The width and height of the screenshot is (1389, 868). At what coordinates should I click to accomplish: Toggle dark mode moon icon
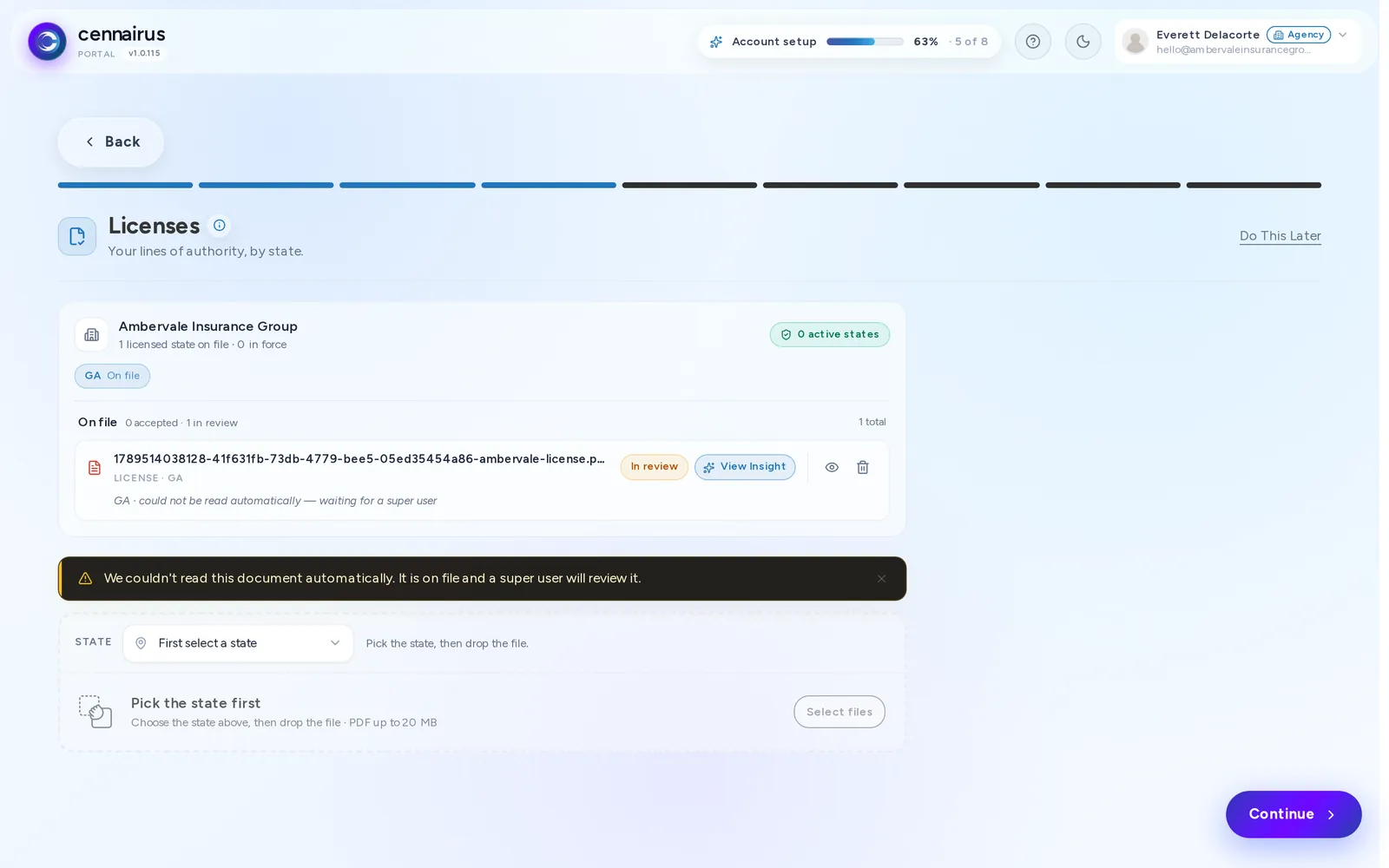[1083, 42]
